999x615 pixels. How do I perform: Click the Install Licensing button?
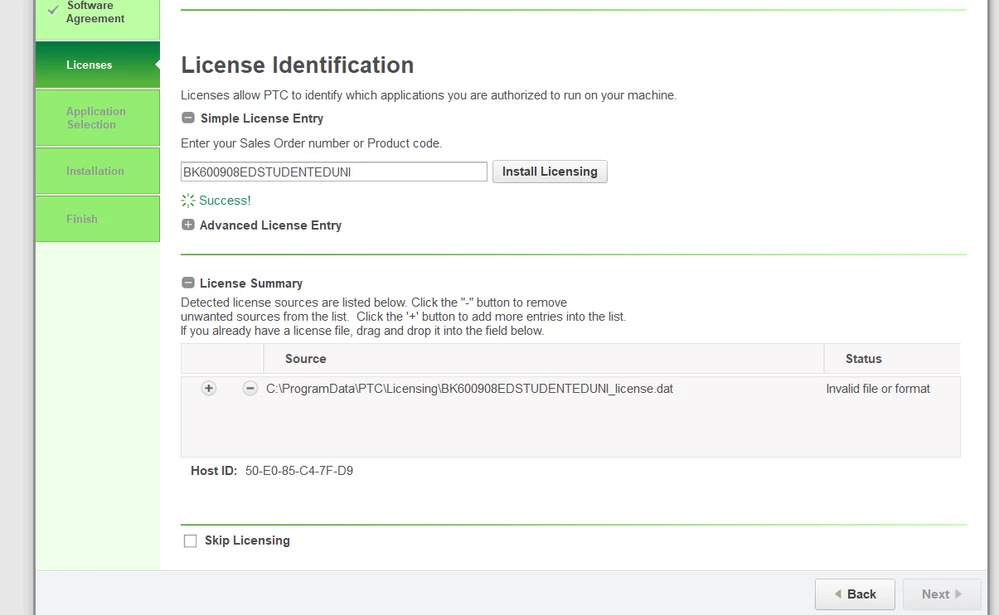(550, 171)
